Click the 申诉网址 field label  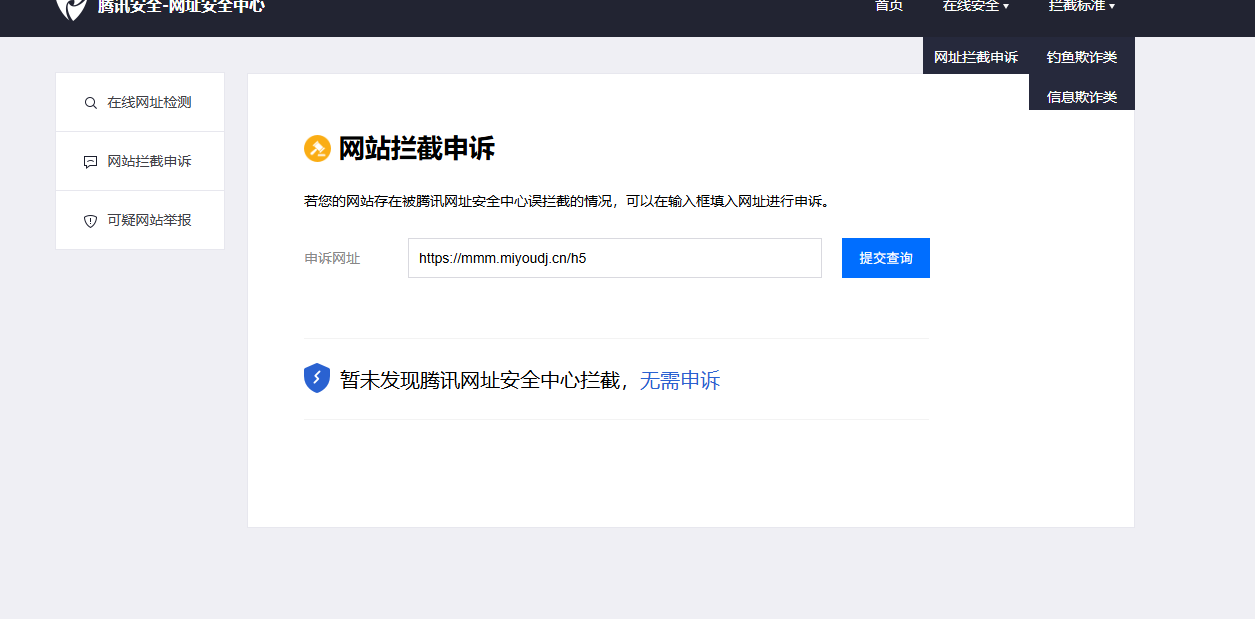click(332, 258)
